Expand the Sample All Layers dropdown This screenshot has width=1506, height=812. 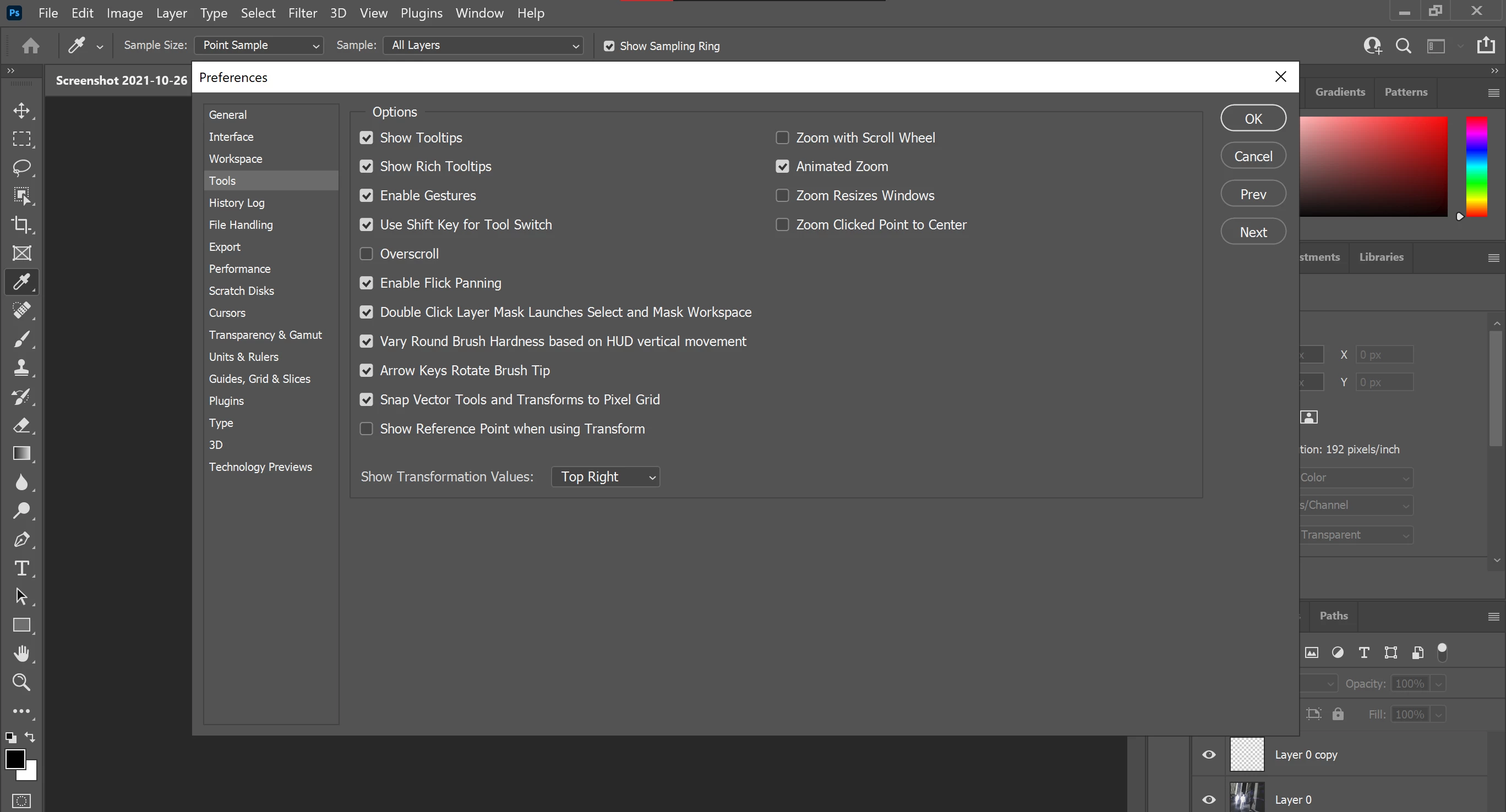click(x=483, y=46)
